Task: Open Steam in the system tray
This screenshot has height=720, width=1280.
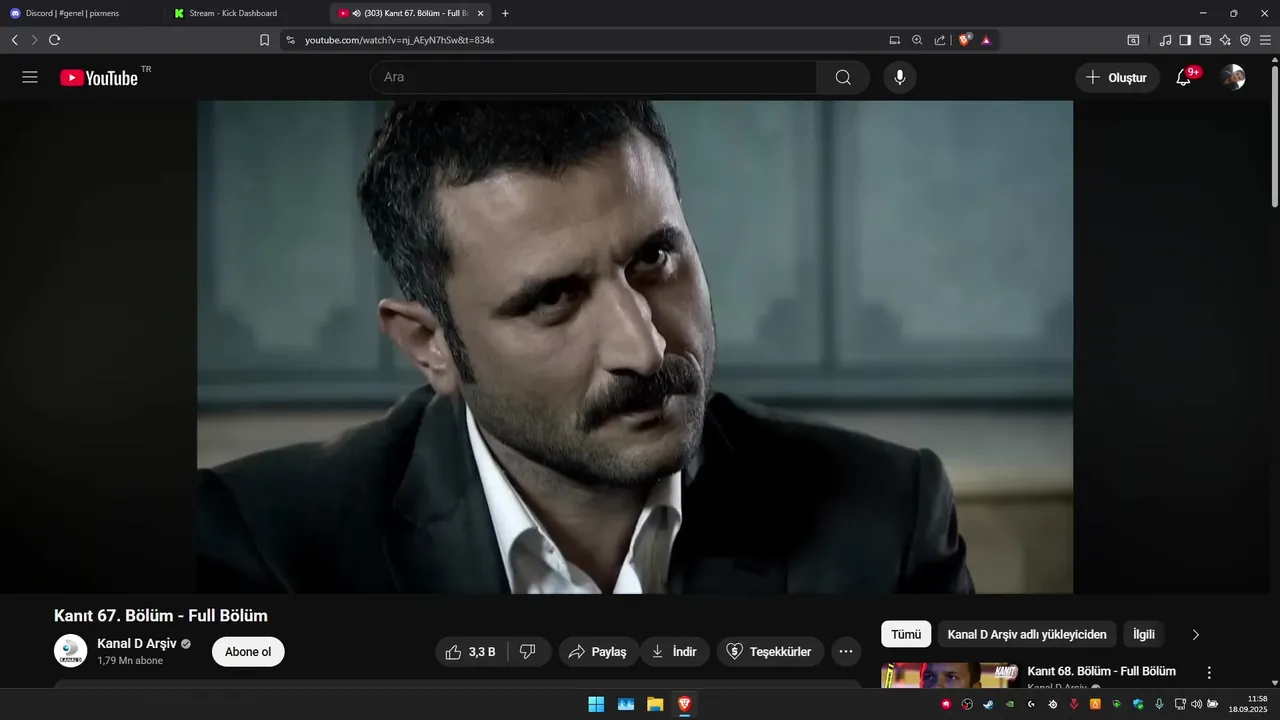Action: click(x=988, y=704)
